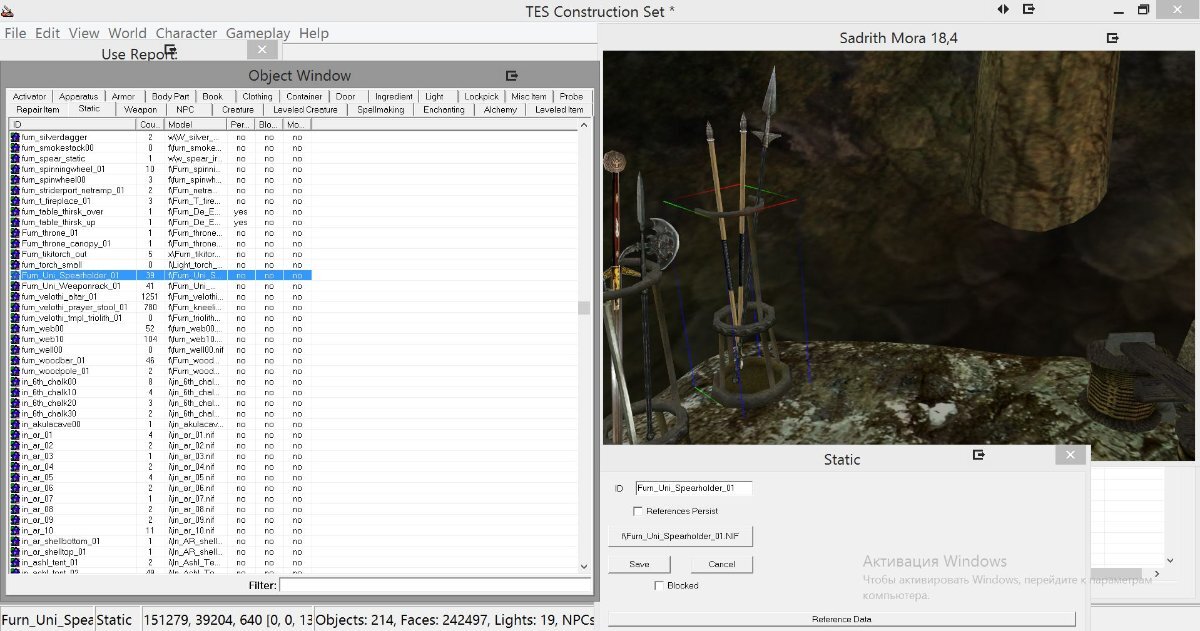The width and height of the screenshot is (1200, 631).
Task: Click the icon beside Fum_throne_01 entry
Action: pos(15,233)
